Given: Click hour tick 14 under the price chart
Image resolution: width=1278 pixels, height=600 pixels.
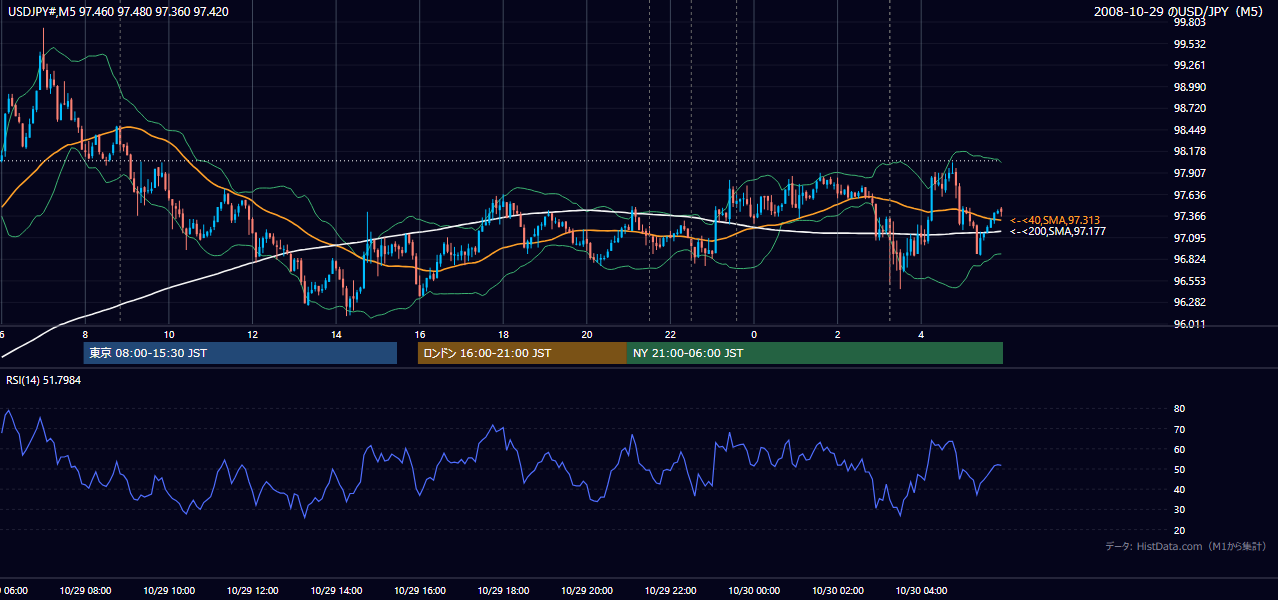Looking at the screenshot, I should tap(336, 334).
